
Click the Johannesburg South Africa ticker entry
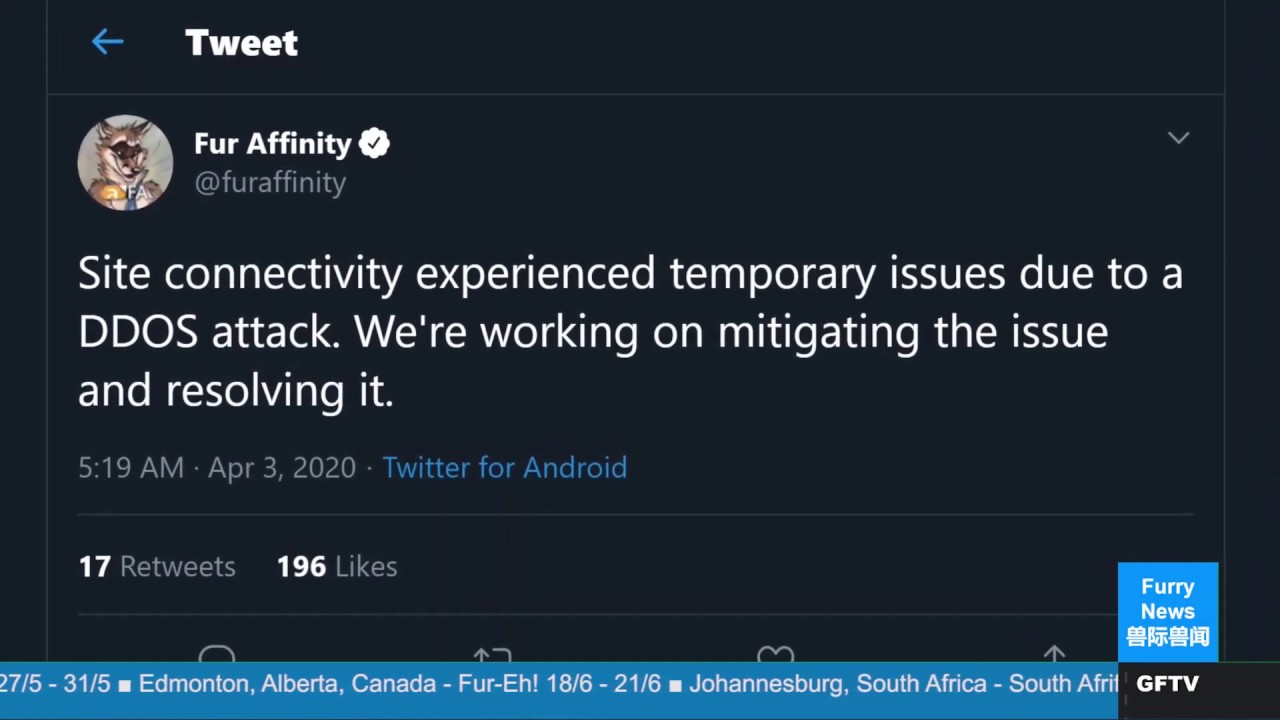click(x=900, y=684)
